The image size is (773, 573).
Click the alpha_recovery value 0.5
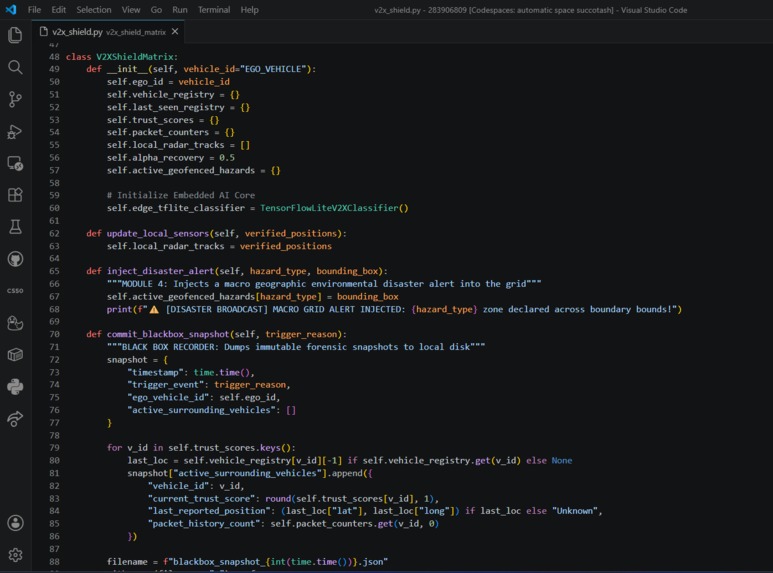[x=227, y=158]
